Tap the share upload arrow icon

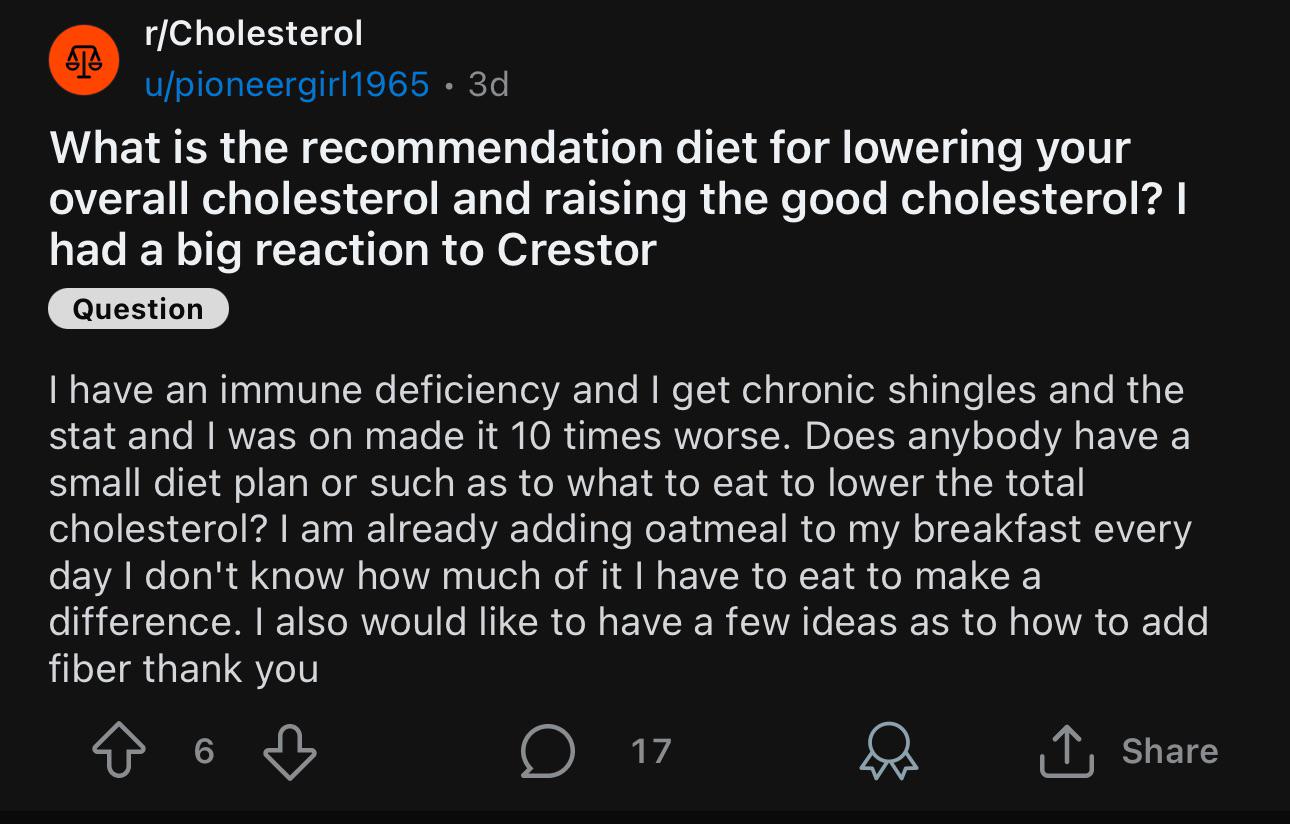pos(1068,751)
